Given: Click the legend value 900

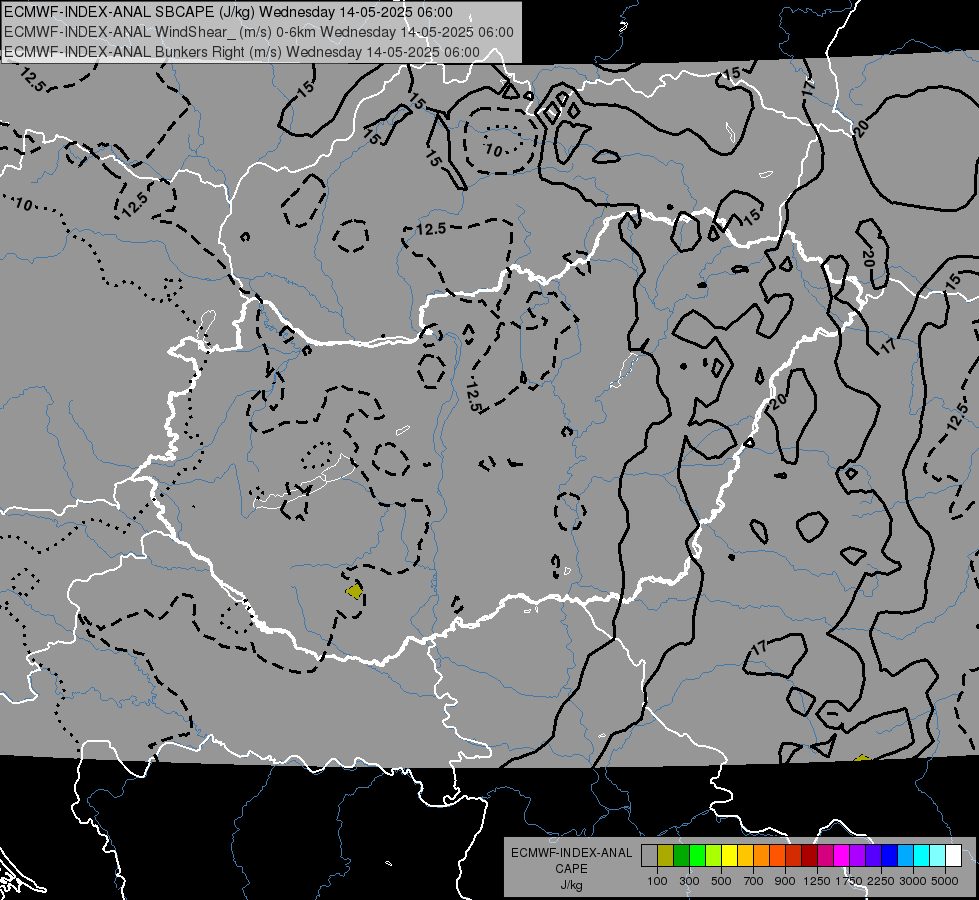Looking at the screenshot, I should 785,881.
